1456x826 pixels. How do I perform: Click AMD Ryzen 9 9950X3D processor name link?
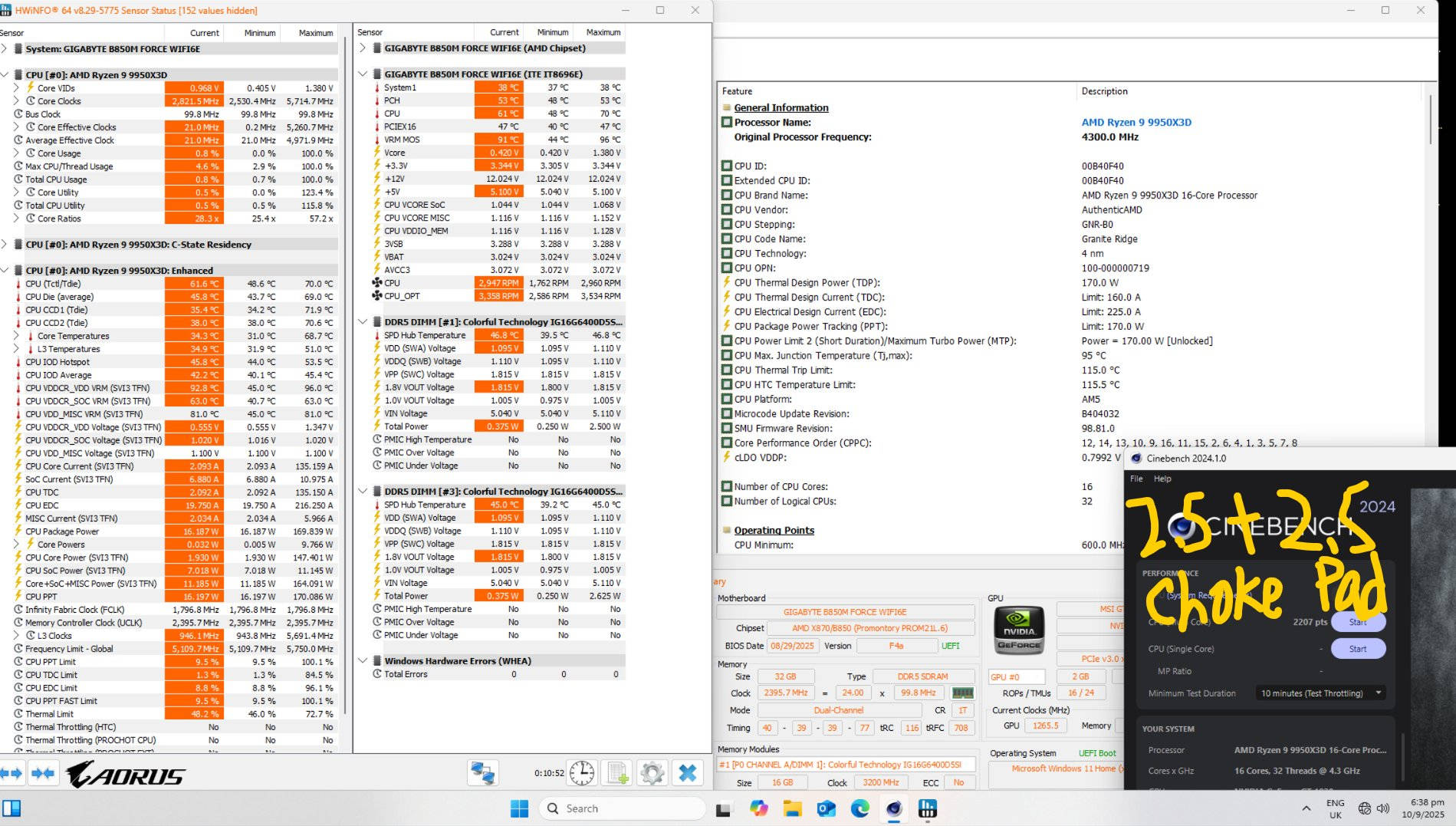pos(1136,122)
